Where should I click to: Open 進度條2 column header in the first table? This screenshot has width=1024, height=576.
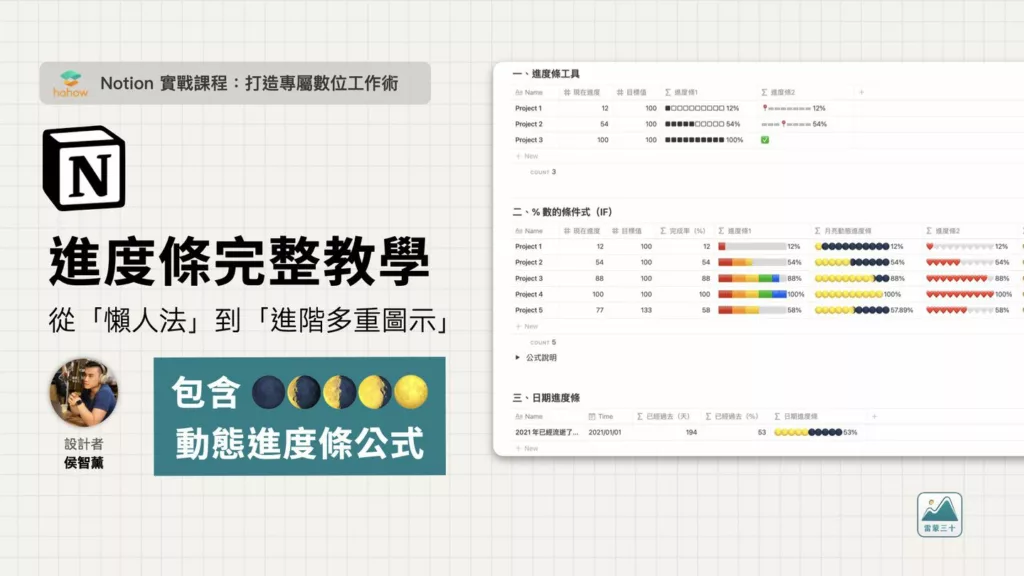778,92
